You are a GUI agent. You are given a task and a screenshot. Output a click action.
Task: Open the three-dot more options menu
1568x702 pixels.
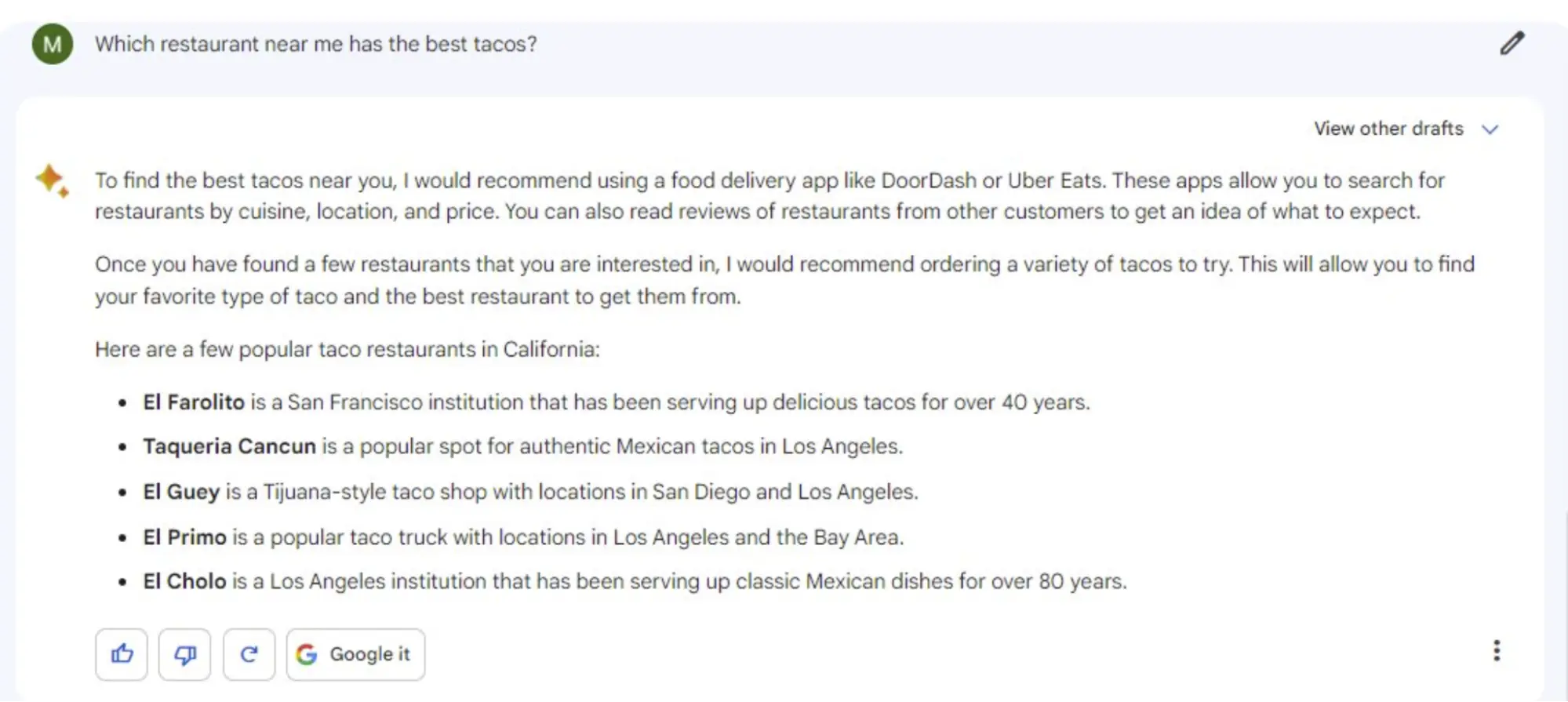click(x=1497, y=650)
